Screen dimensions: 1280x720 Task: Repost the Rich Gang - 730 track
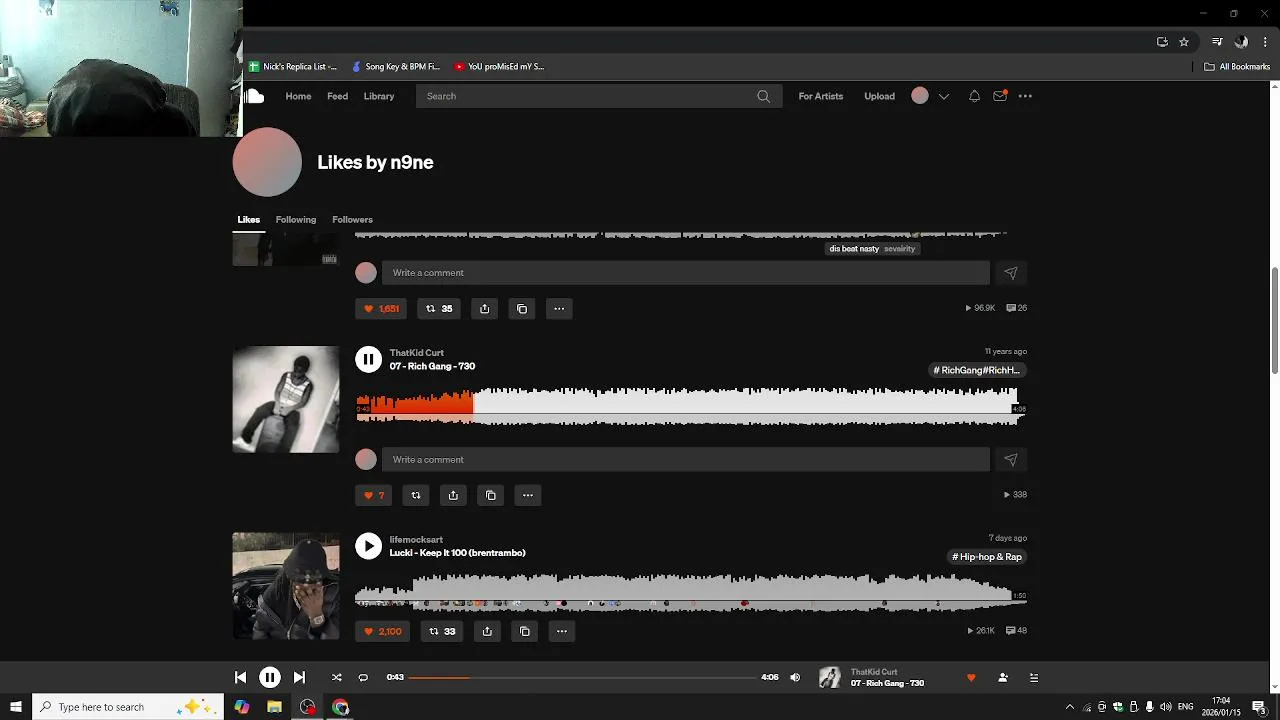pos(416,495)
